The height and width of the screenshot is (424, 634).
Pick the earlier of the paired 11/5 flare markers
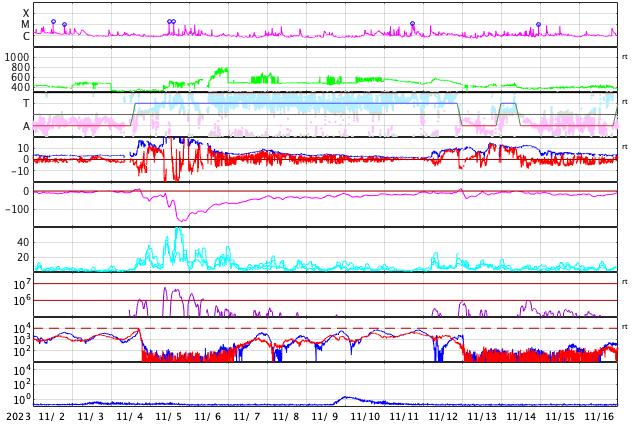[169, 21]
